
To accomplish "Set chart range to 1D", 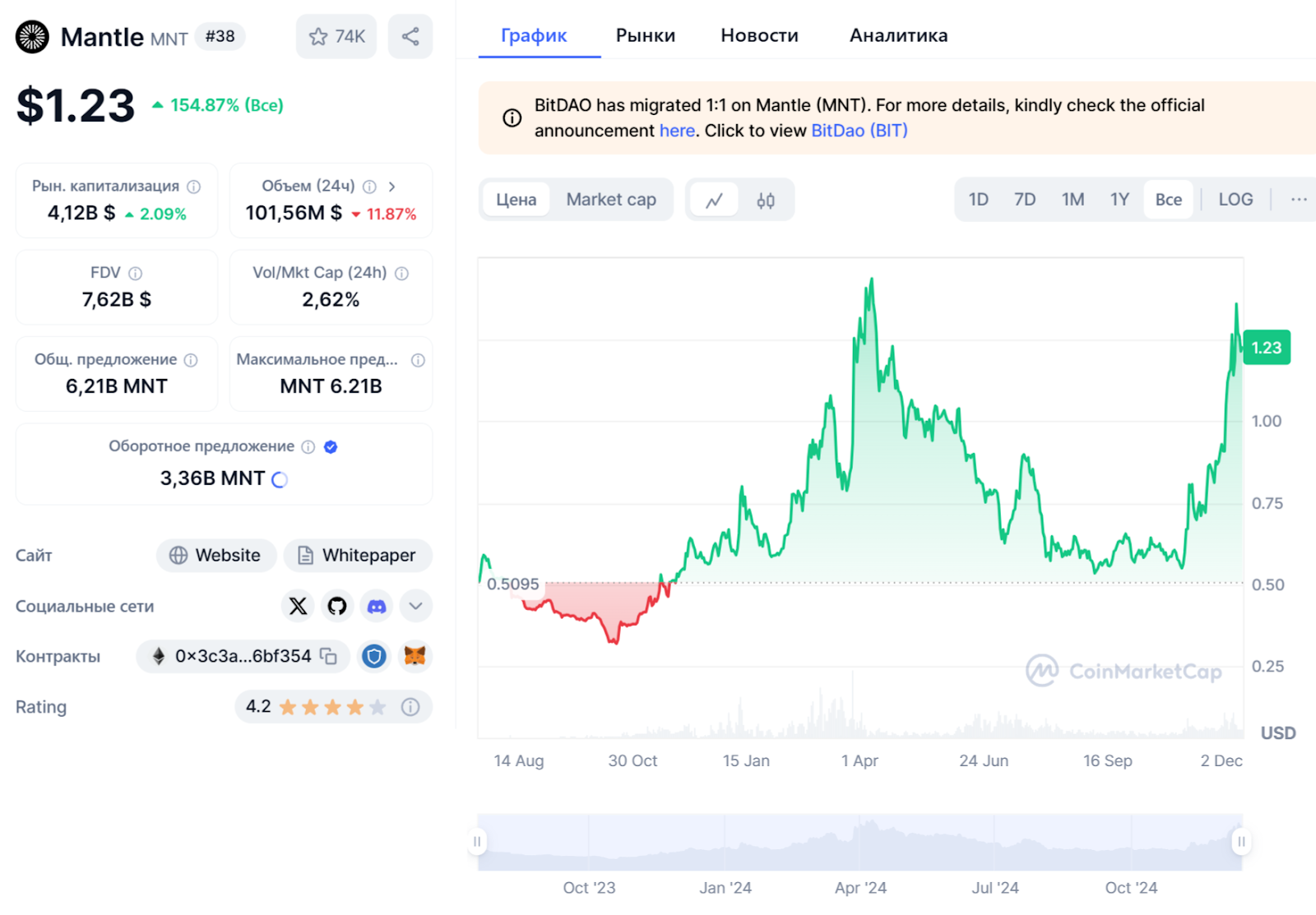I will [979, 199].
